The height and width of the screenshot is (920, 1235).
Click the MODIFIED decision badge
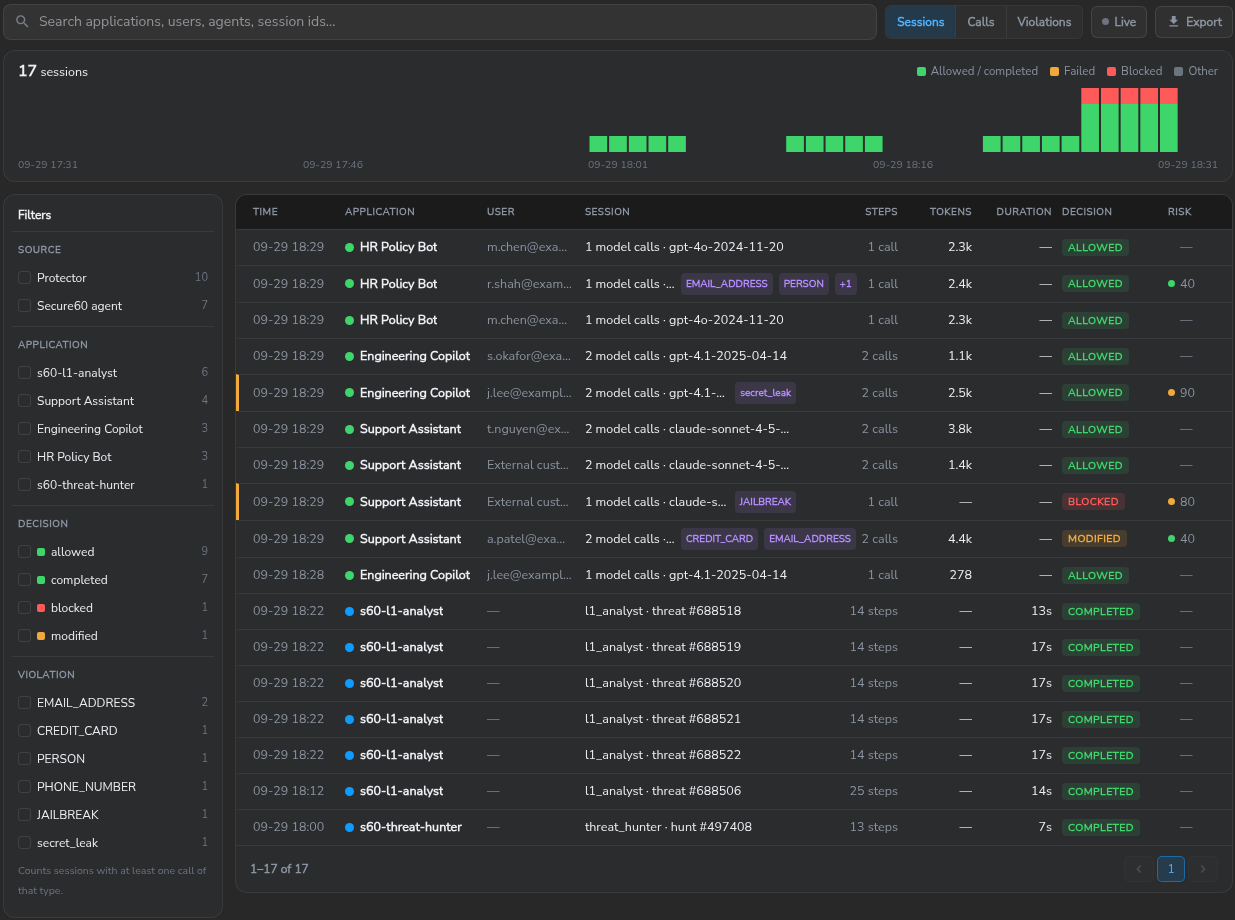click(1094, 538)
